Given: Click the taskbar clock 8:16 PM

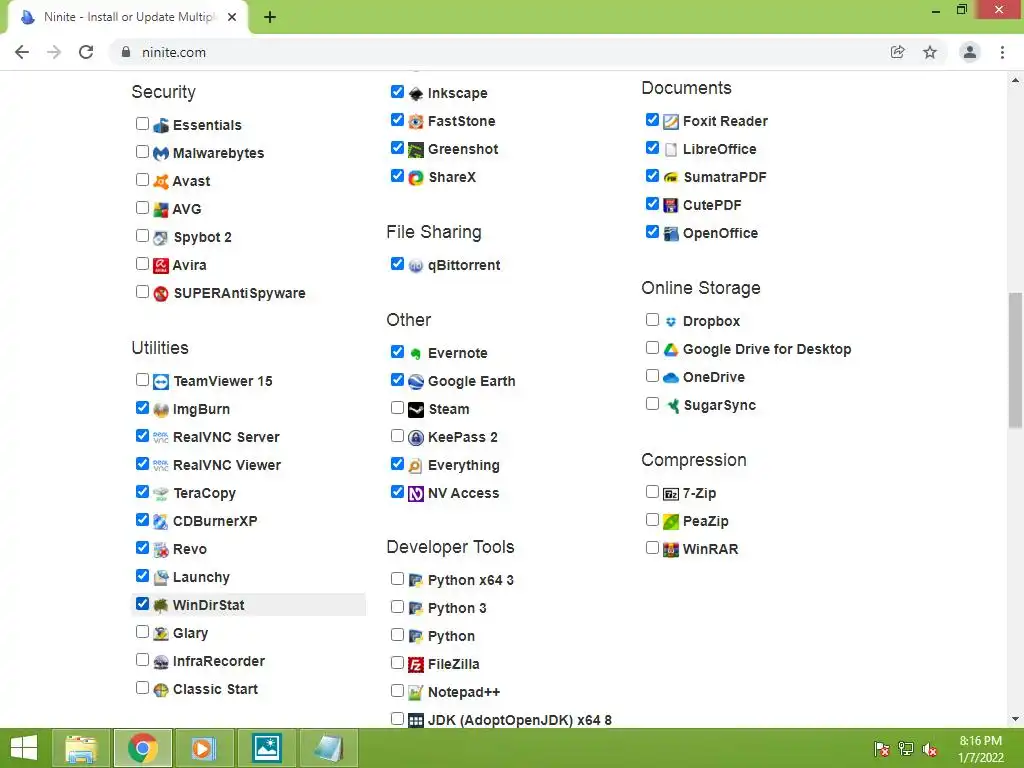Looking at the screenshot, I should [980, 741].
